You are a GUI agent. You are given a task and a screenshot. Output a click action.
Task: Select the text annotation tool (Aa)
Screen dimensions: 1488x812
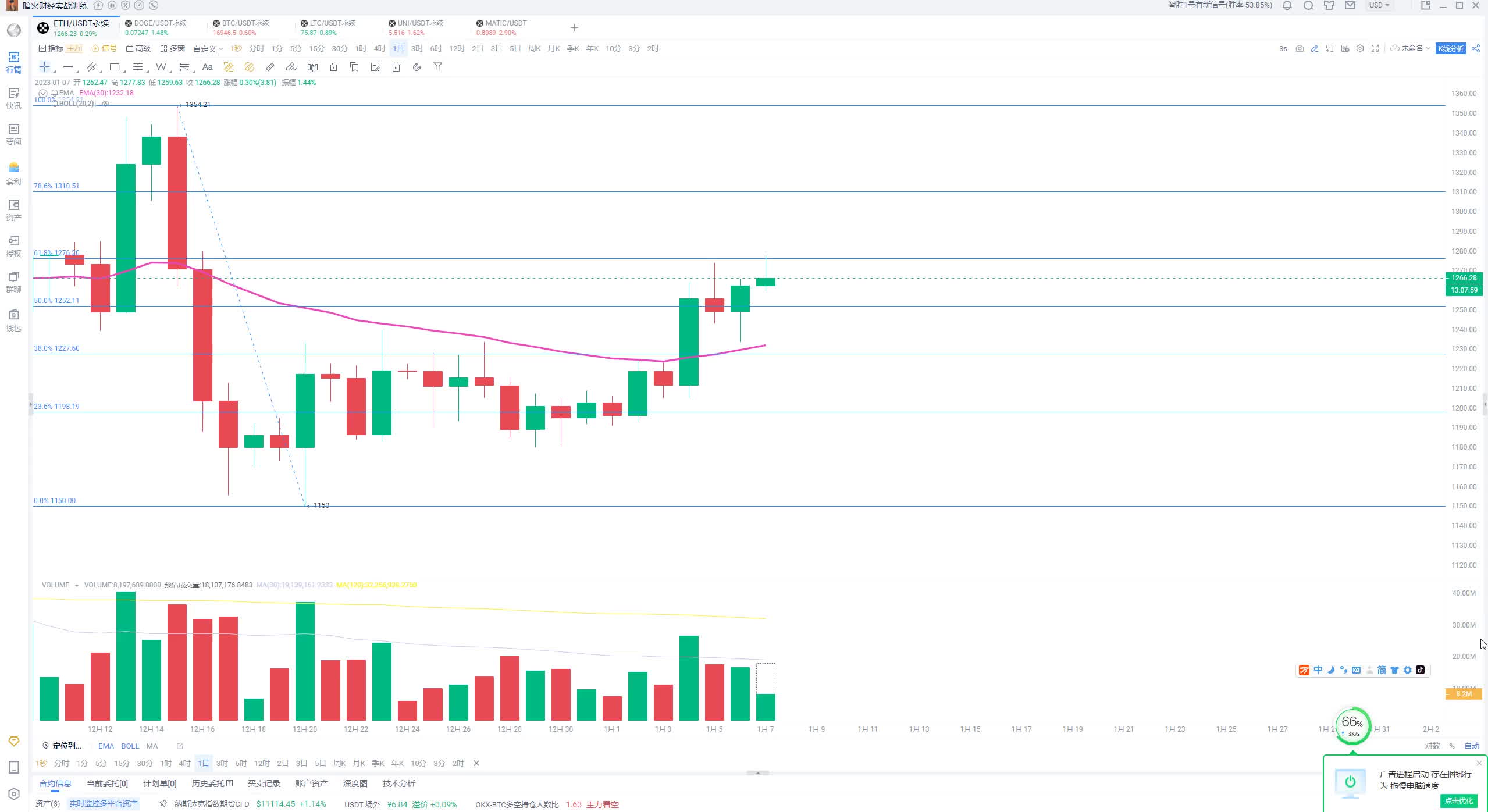pos(207,67)
